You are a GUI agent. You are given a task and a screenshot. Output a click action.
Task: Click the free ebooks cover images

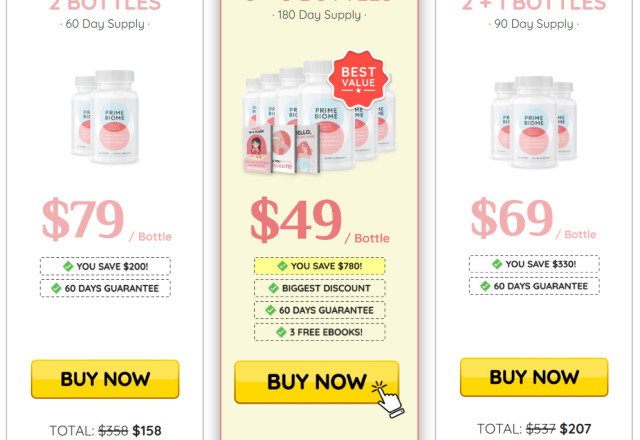(x=281, y=149)
